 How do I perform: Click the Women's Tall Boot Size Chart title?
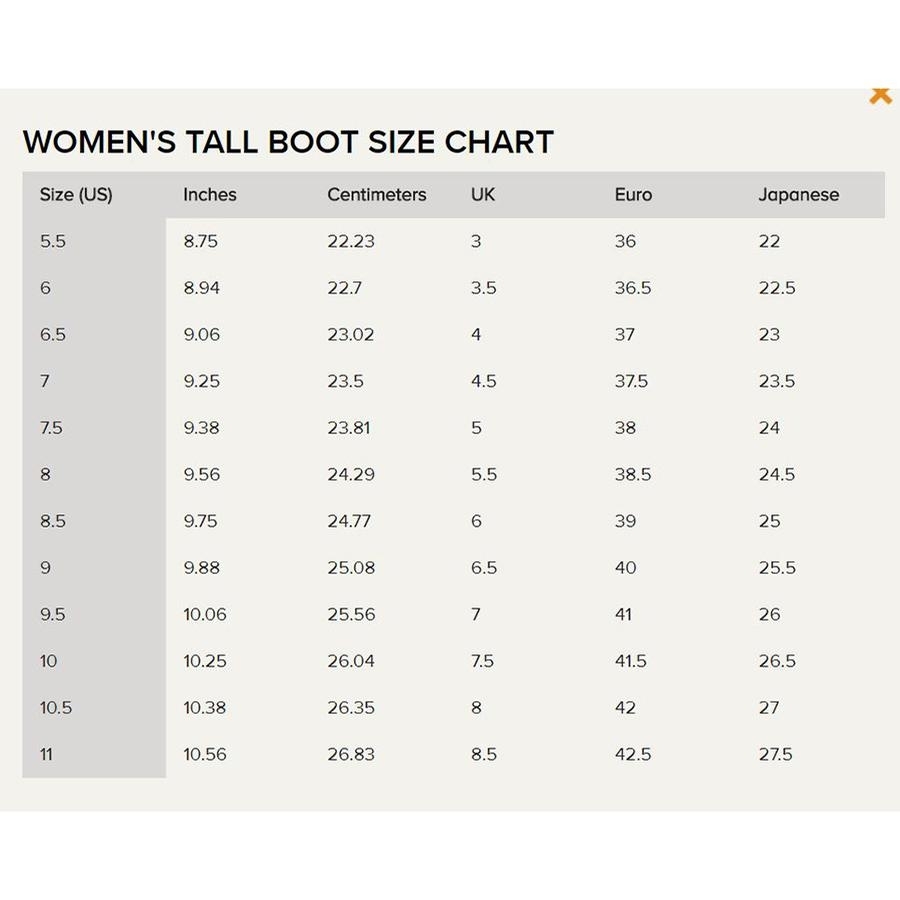coord(288,142)
